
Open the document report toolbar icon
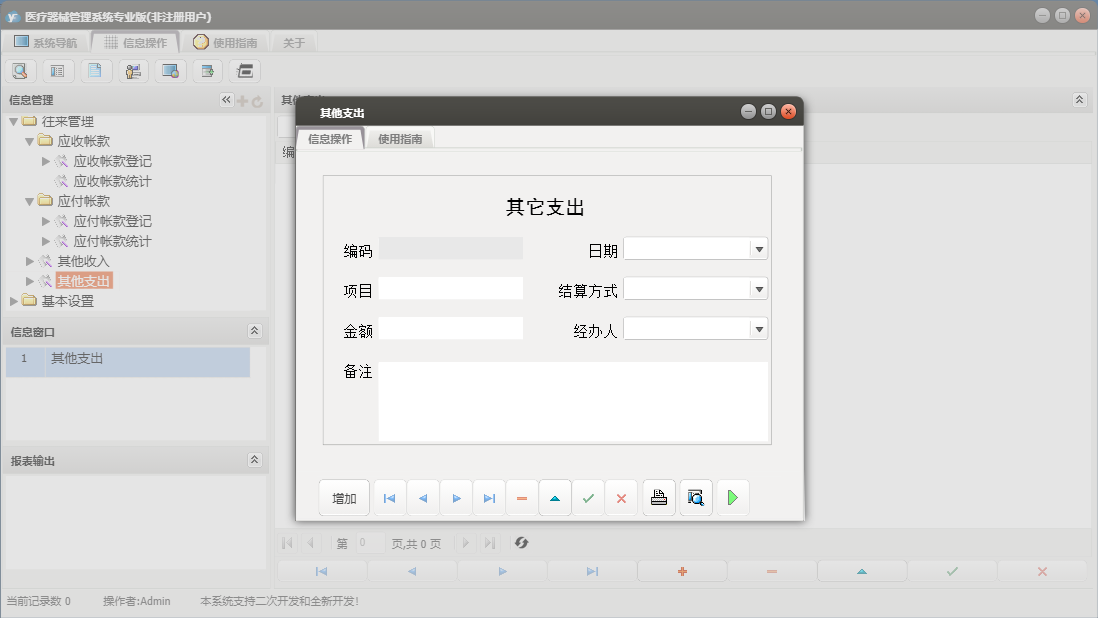[95, 71]
